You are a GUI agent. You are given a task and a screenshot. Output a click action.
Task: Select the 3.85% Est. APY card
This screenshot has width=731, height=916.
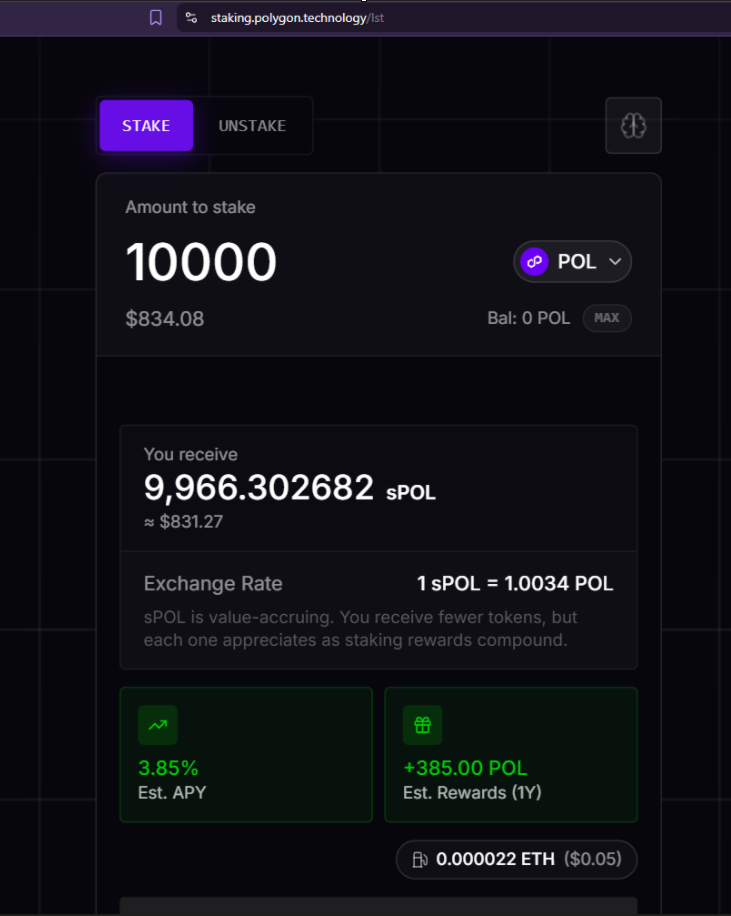[246, 755]
